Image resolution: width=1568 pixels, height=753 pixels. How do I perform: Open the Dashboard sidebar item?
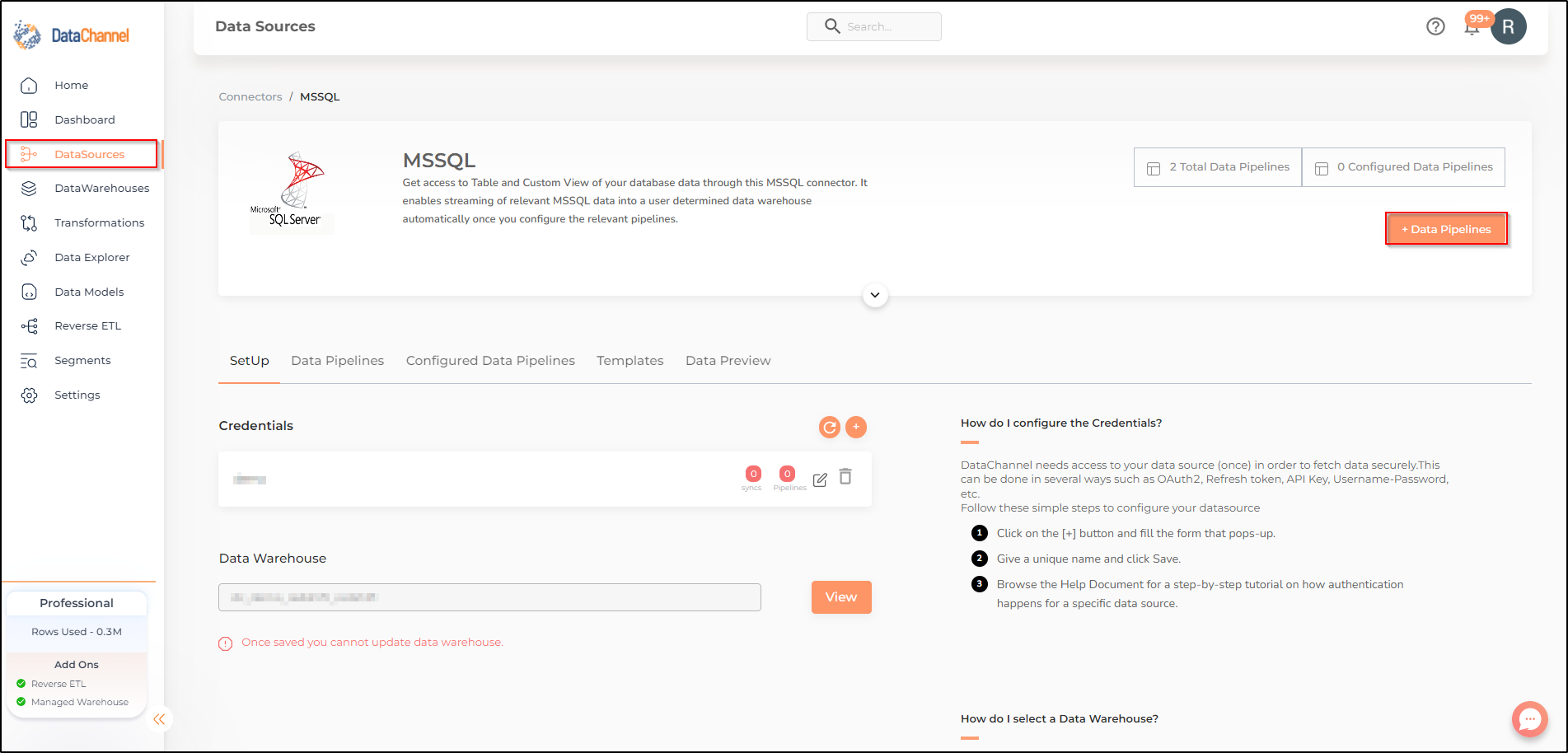[x=85, y=119]
